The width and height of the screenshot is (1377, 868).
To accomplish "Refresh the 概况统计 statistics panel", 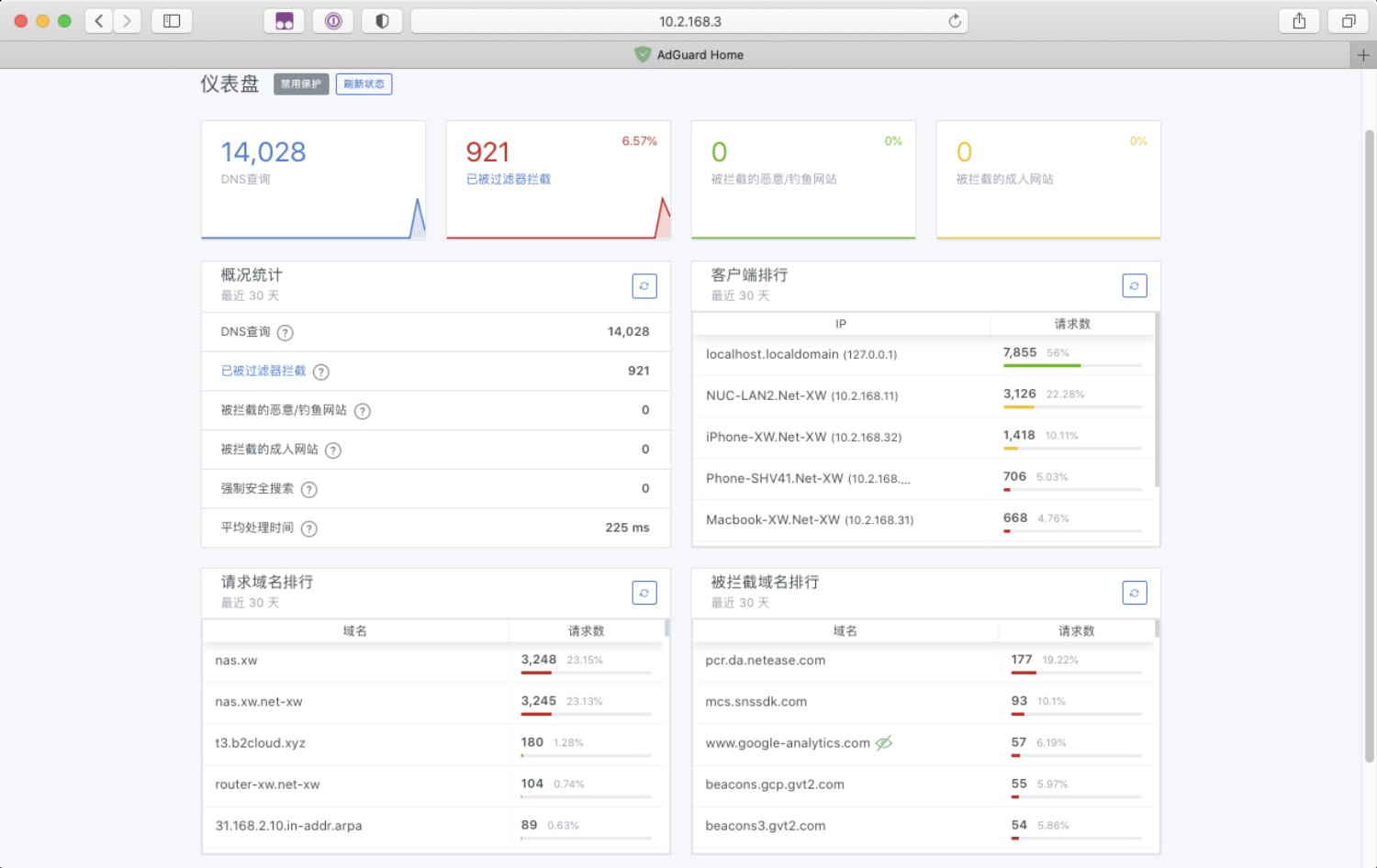I will click(x=644, y=285).
